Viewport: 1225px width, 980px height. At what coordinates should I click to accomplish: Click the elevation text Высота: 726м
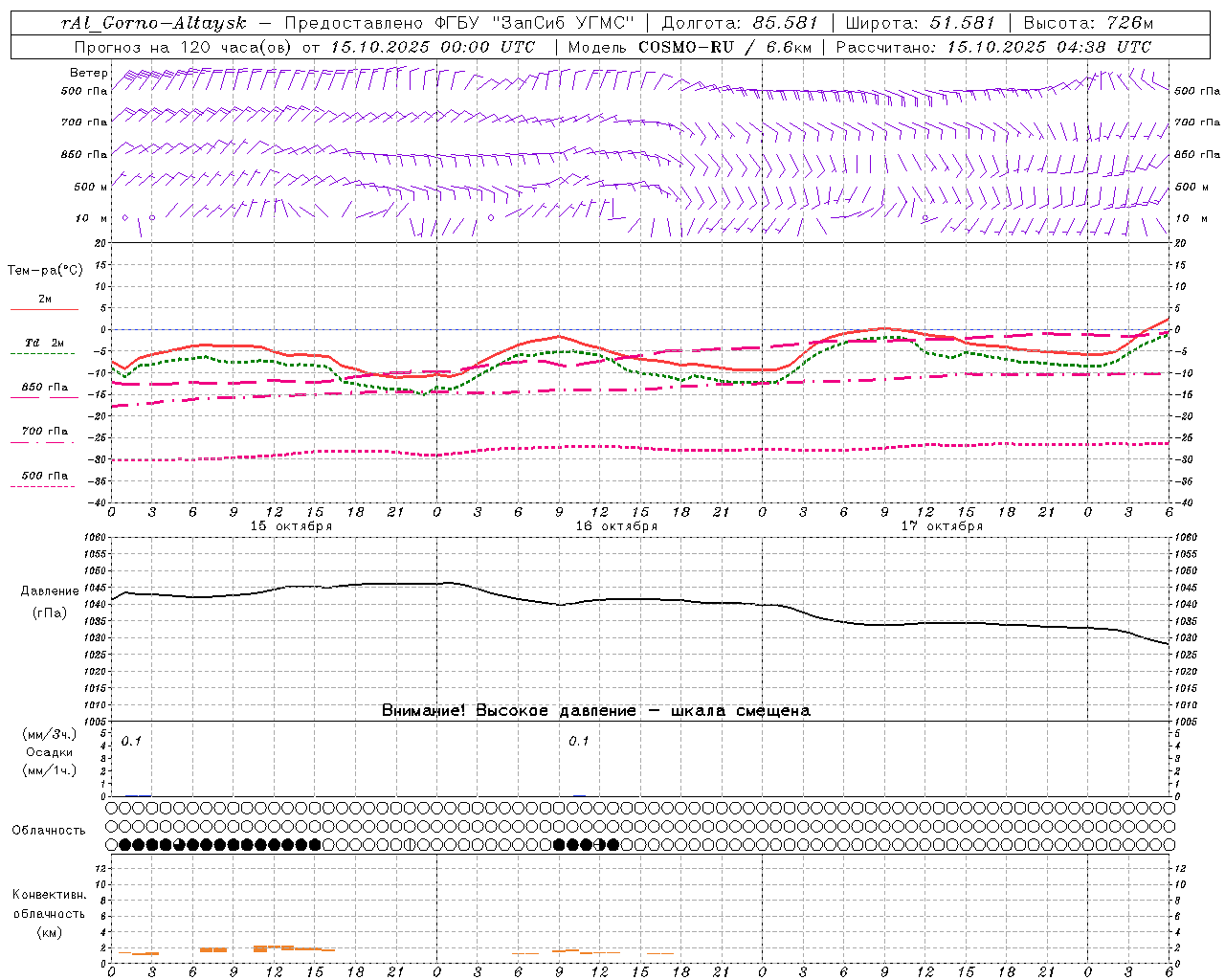pos(1088,23)
